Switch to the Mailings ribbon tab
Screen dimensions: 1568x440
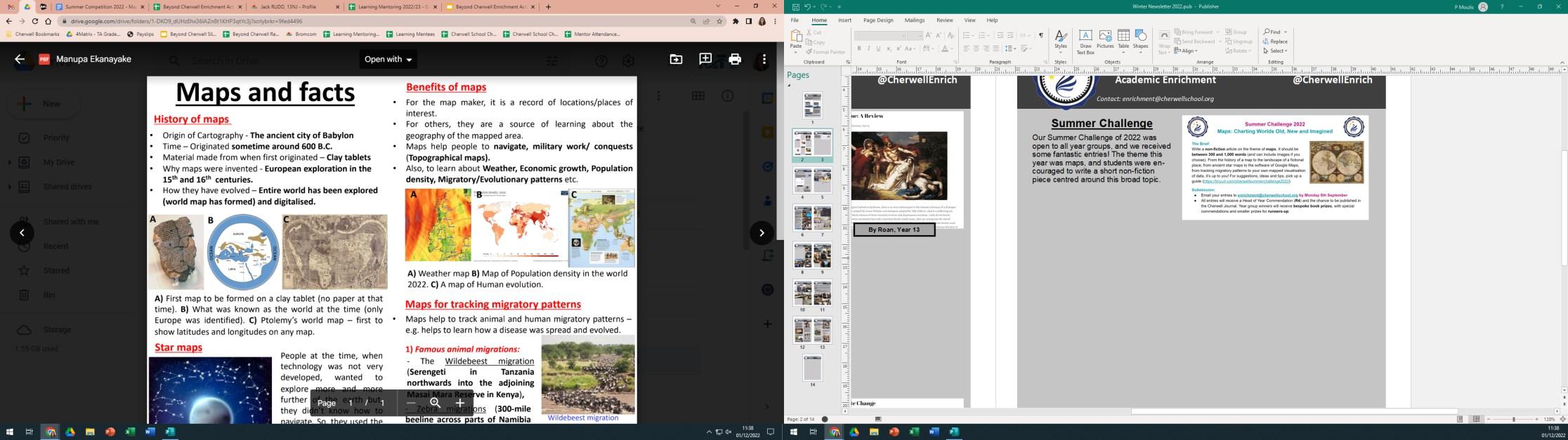coord(915,20)
